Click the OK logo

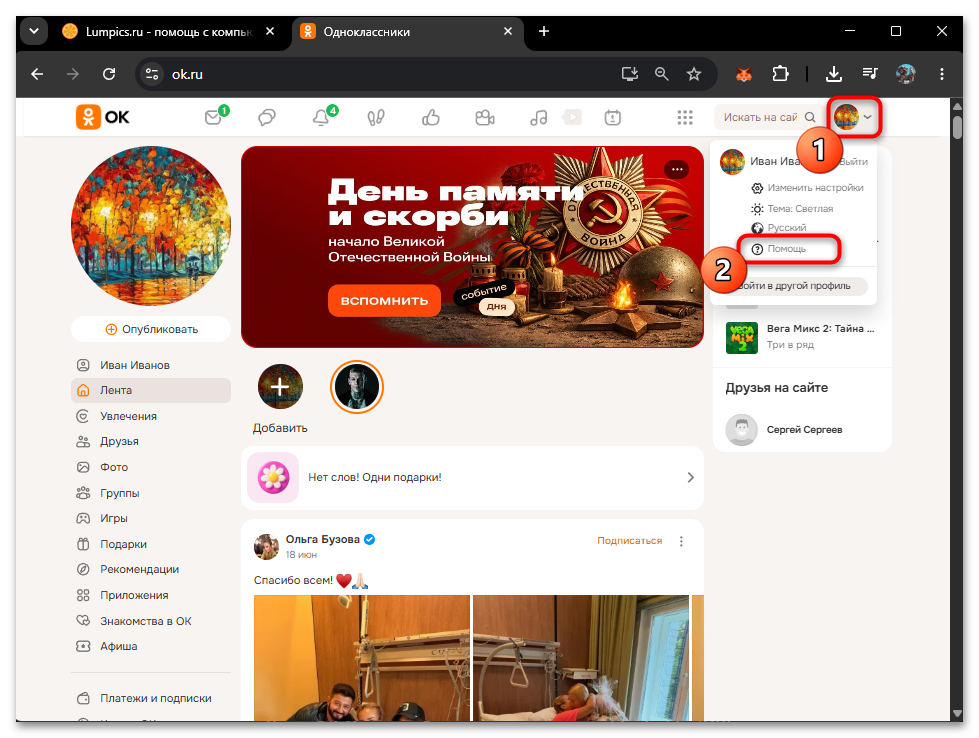pos(102,117)
